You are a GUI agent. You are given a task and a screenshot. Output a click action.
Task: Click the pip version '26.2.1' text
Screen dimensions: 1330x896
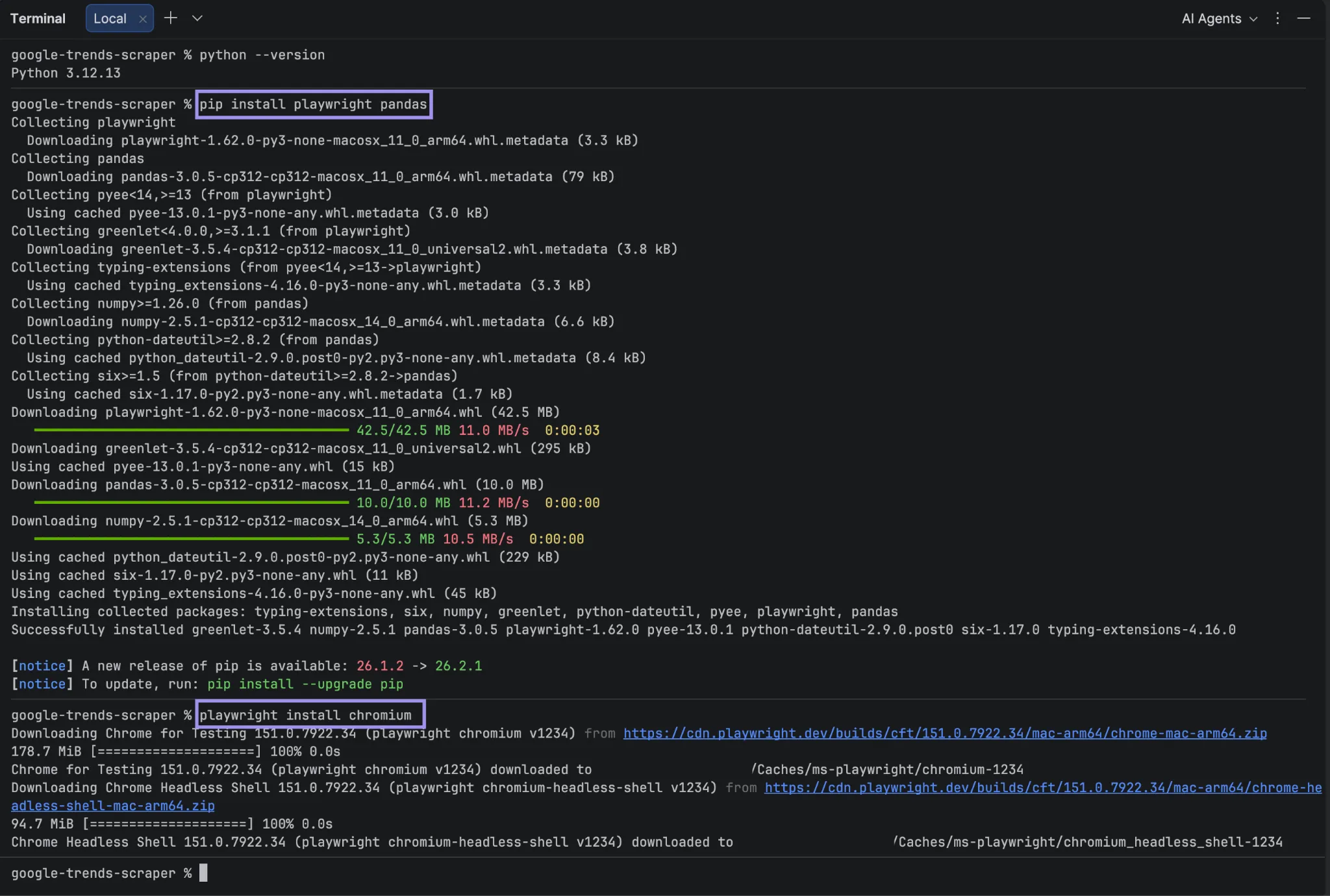point(458,666)
